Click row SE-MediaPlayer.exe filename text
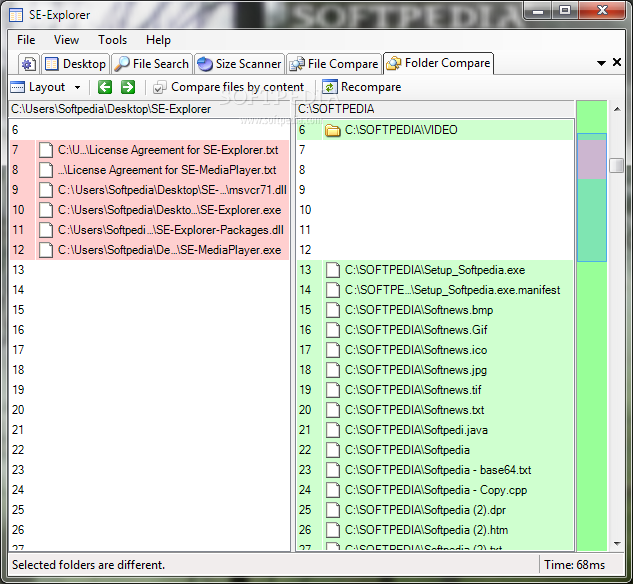633x584 pixels. click(170, 250)
